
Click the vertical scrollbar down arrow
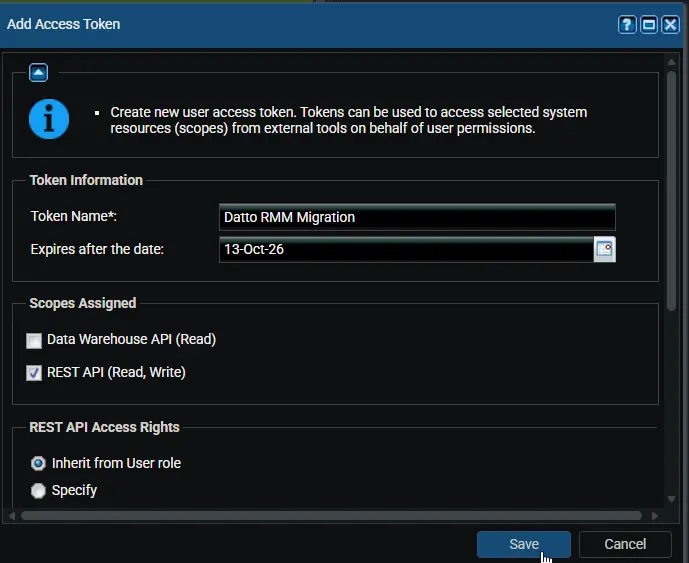(x=671, y=498)
